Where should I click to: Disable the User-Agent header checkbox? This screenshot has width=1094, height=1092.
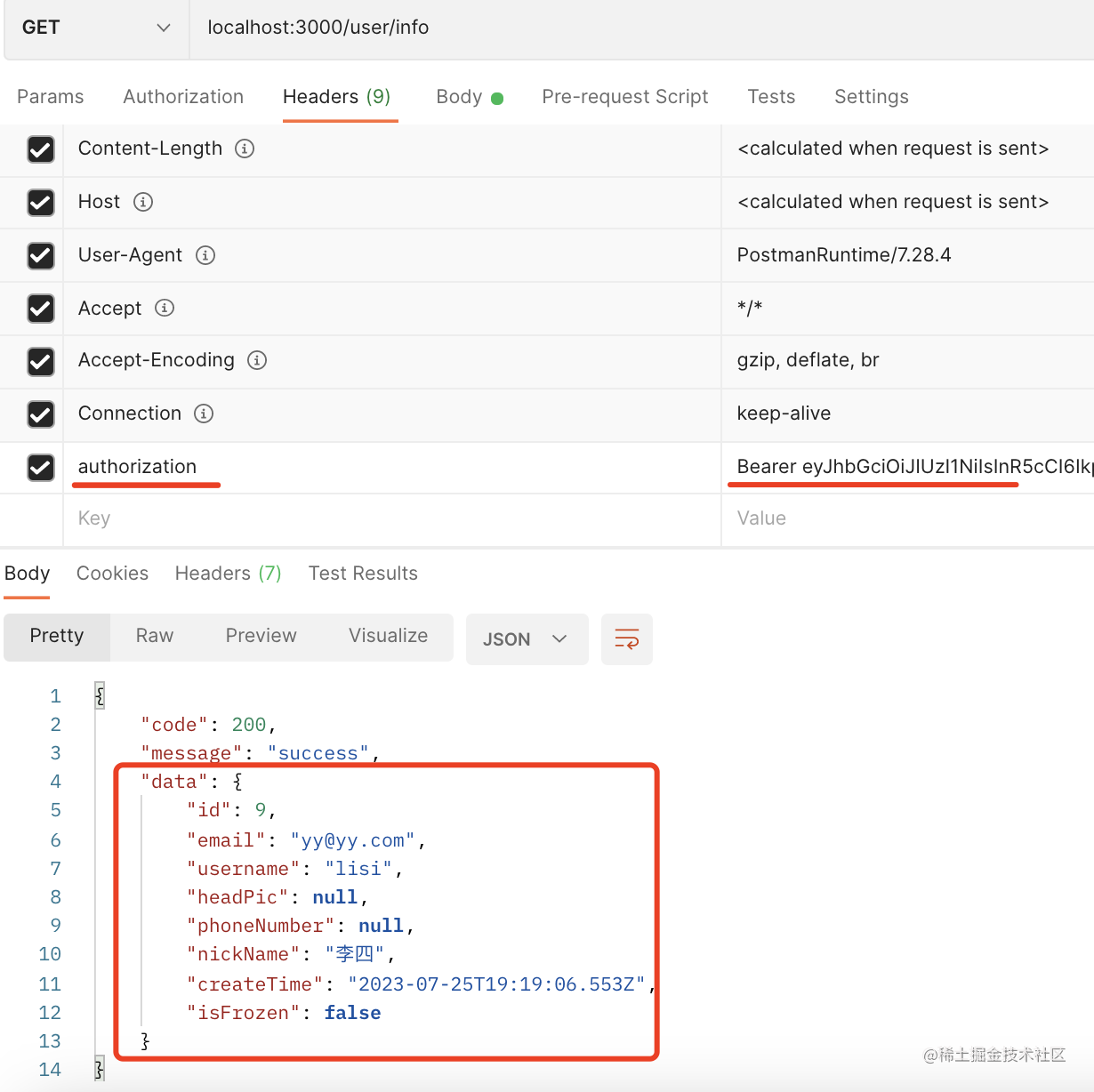[41, 255]
